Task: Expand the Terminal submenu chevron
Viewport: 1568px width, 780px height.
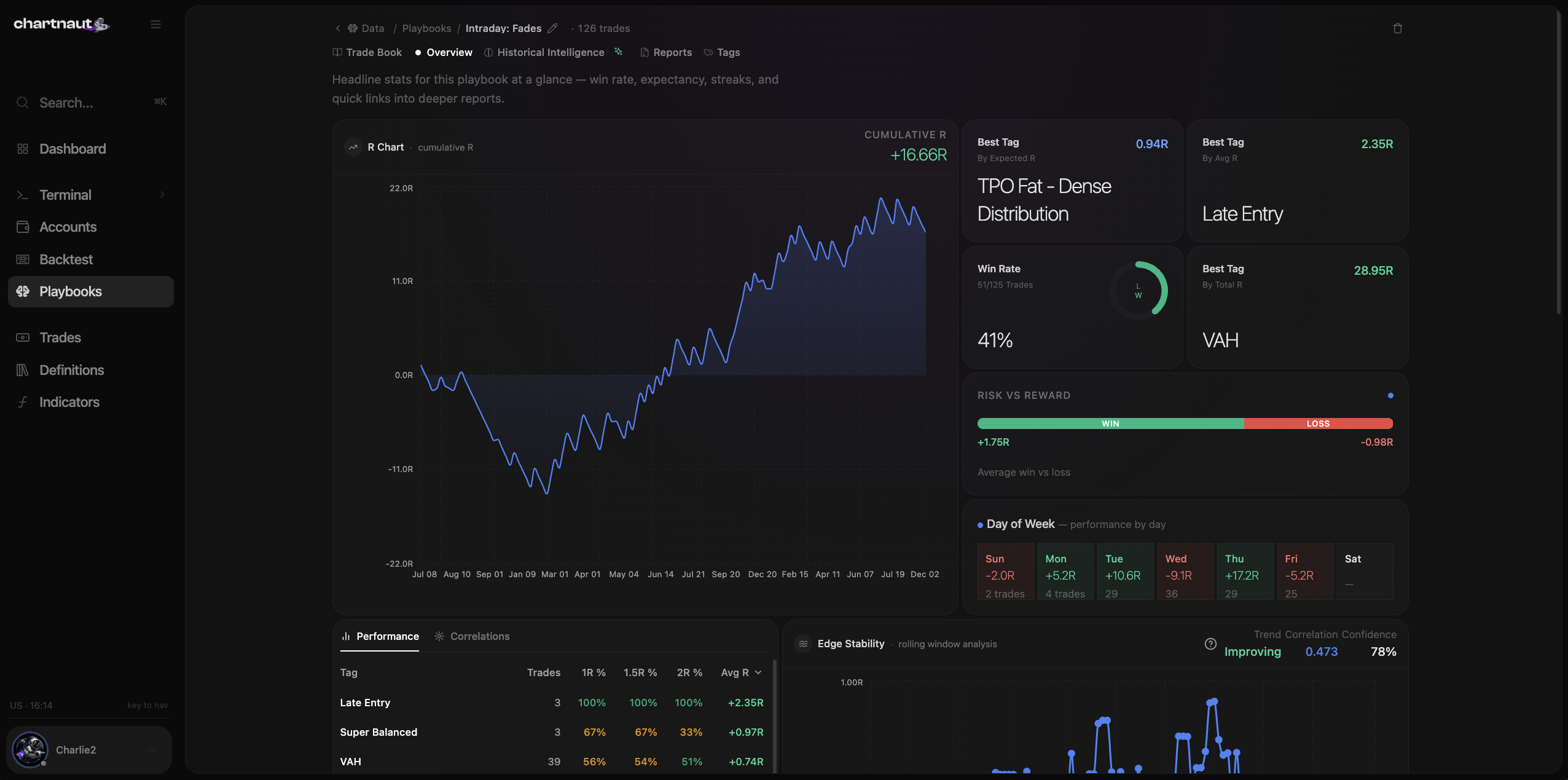Action: coord(162,195)
